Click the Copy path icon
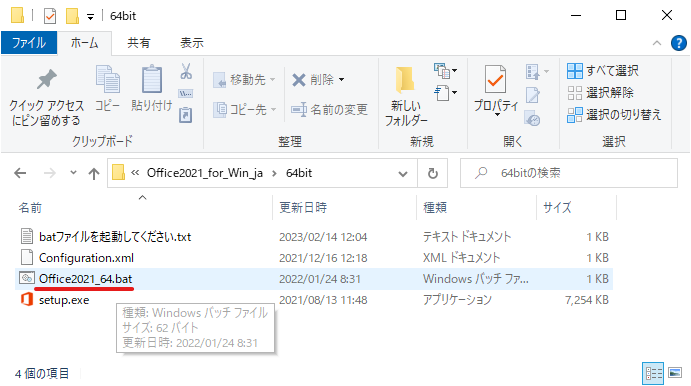This screenshot has width=691, height=386. tap(186, 93)
